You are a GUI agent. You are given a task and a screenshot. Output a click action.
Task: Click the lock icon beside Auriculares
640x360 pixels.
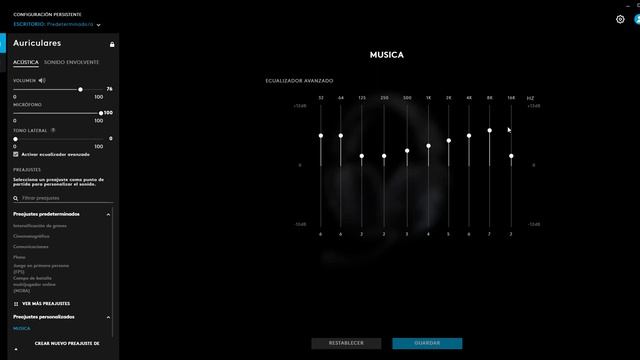112,44
